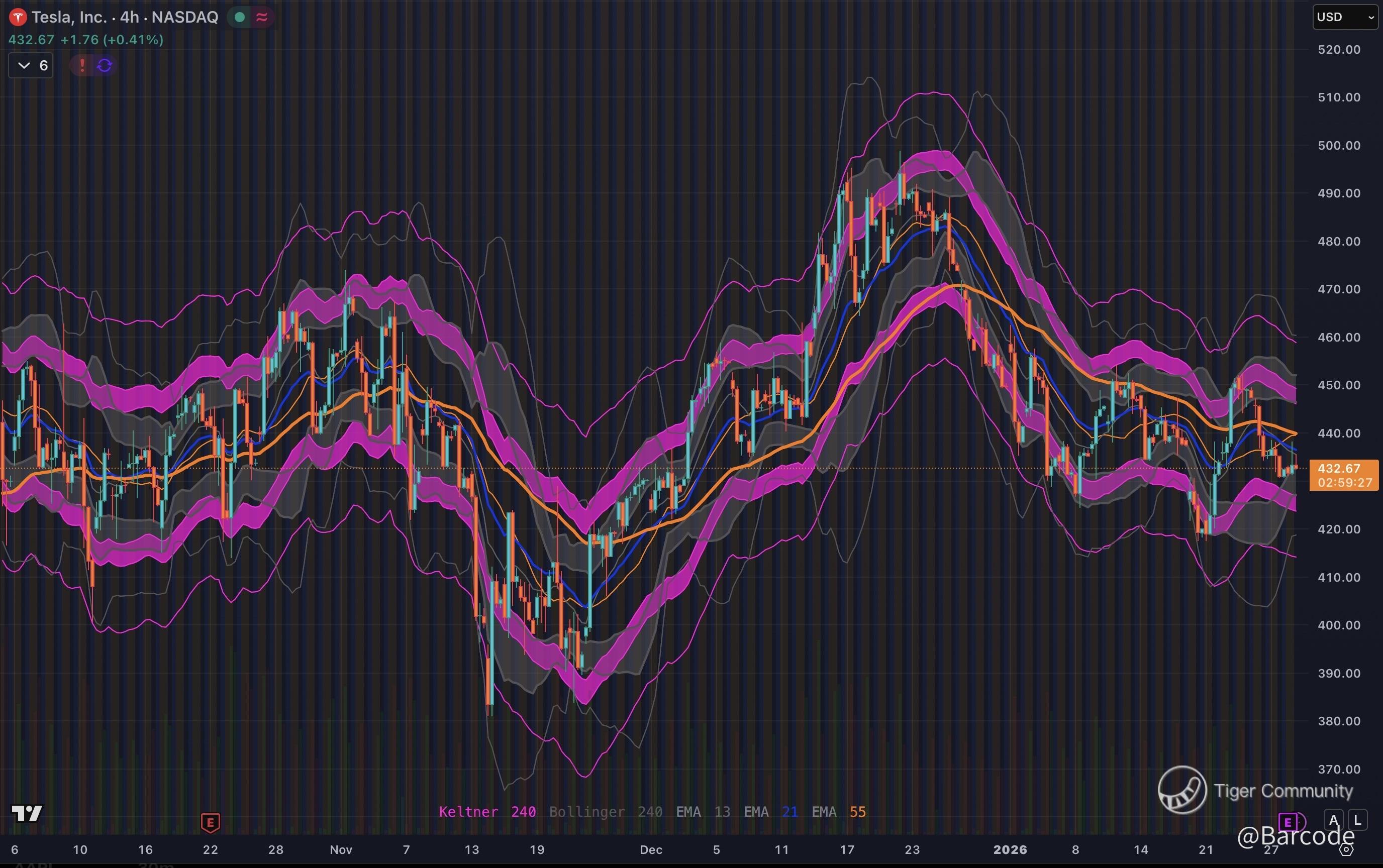This screenshot has height=868, width=1383.
Task: Click the purple upcoming earnings E icon
Action: point(1288,821)
